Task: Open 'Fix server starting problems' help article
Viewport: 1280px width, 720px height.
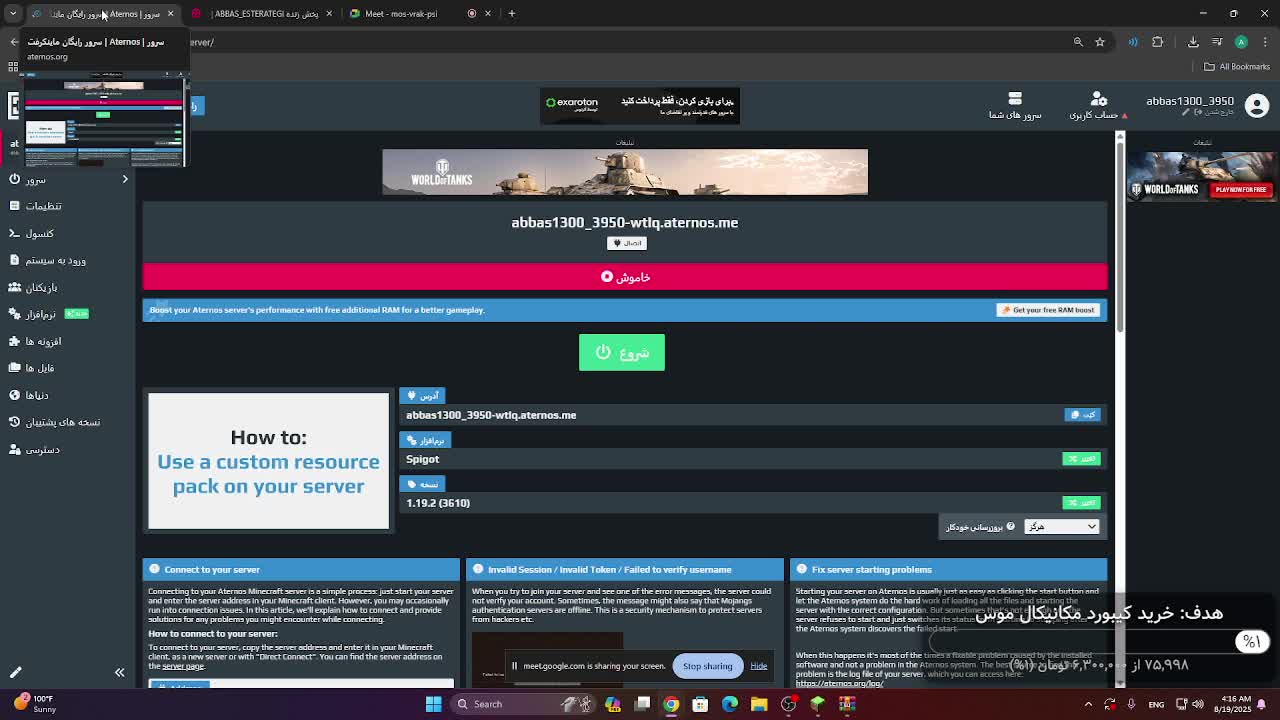Action: point(949,569)
